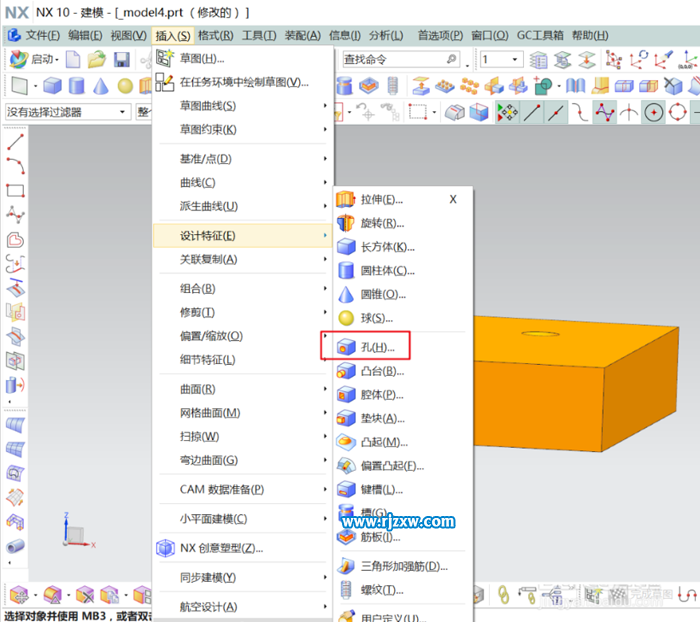Open the 没有选择过滤器 selection filter dropdown
This screenshot has width=700, height=622.
pos(67,112)
